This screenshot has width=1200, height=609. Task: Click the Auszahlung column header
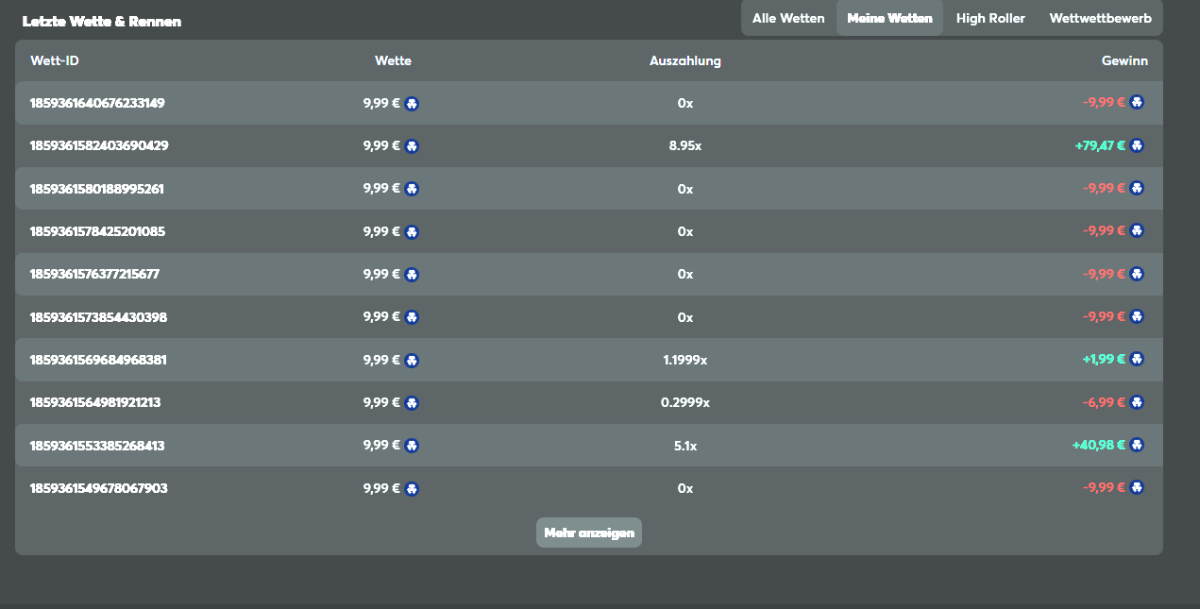click(684, 61)
